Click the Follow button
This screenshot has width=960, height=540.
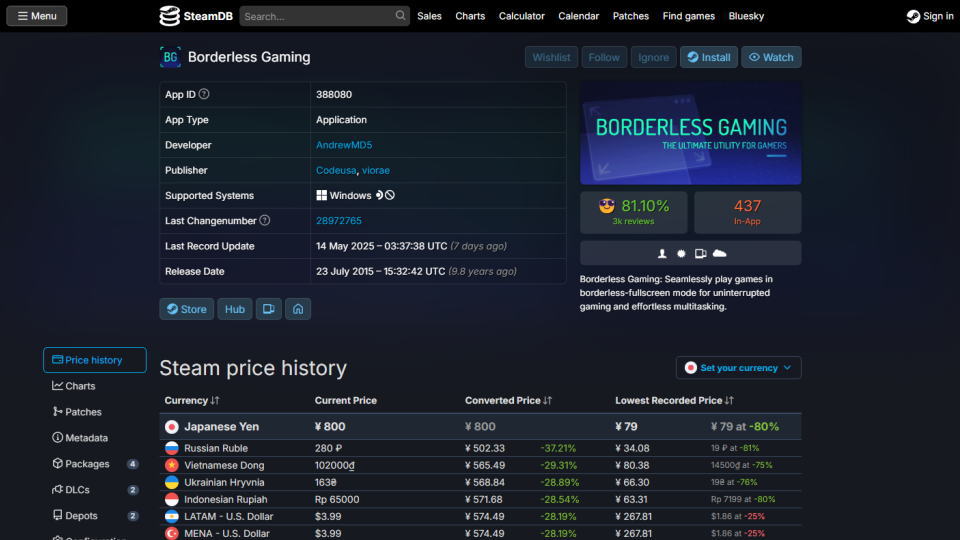[604, 57]
